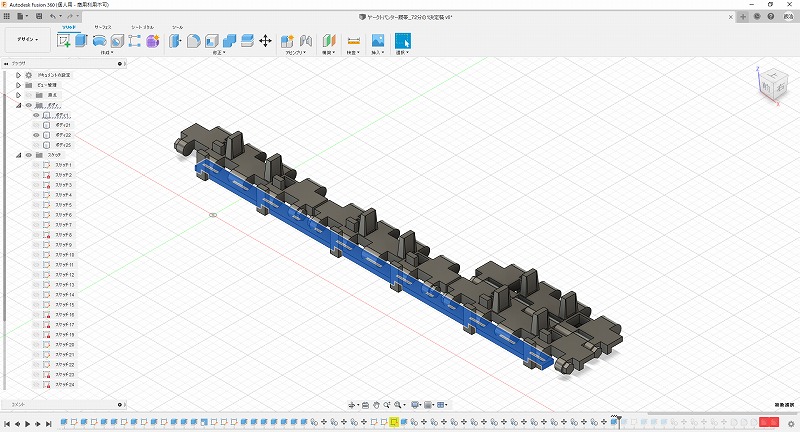Click the Fillet tool icon

[x=194, y=41]
